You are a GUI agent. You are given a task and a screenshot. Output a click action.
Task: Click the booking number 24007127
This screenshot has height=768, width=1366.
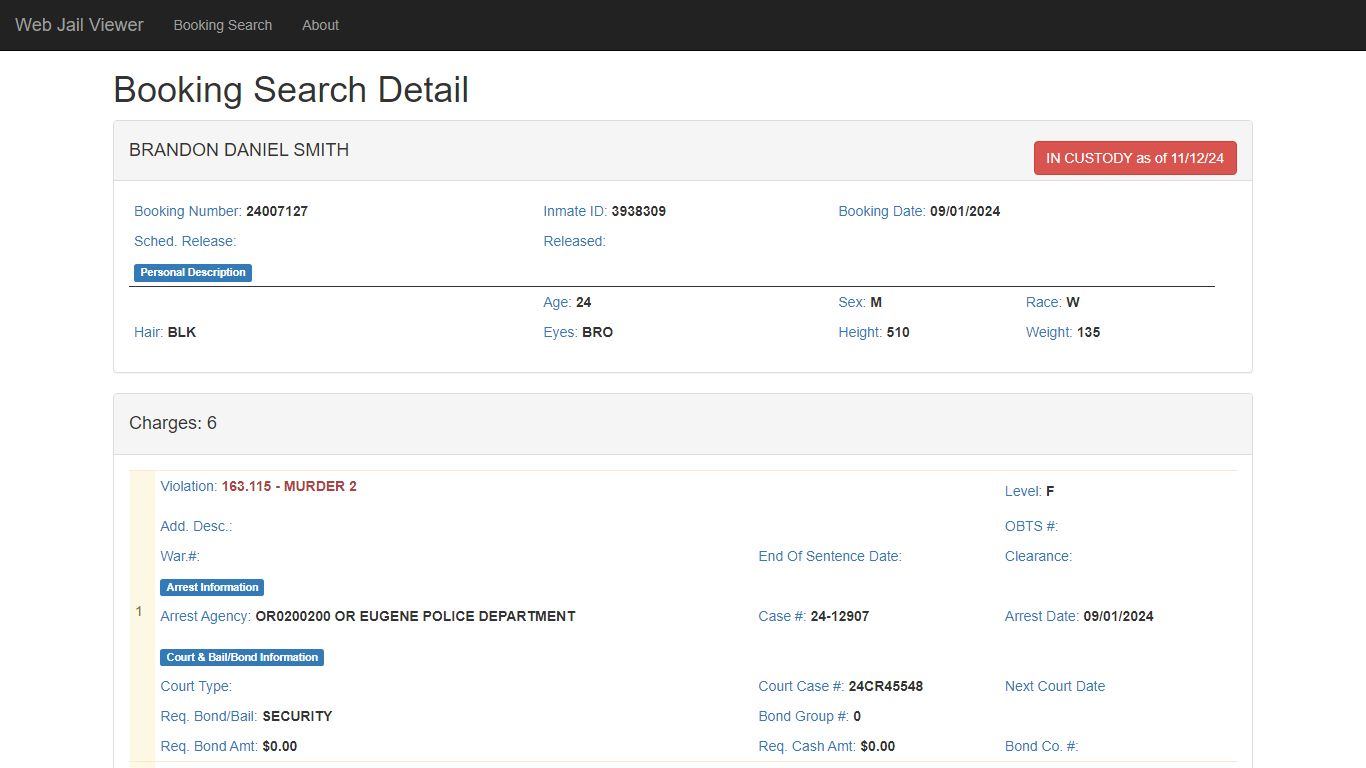coord(277,211)
